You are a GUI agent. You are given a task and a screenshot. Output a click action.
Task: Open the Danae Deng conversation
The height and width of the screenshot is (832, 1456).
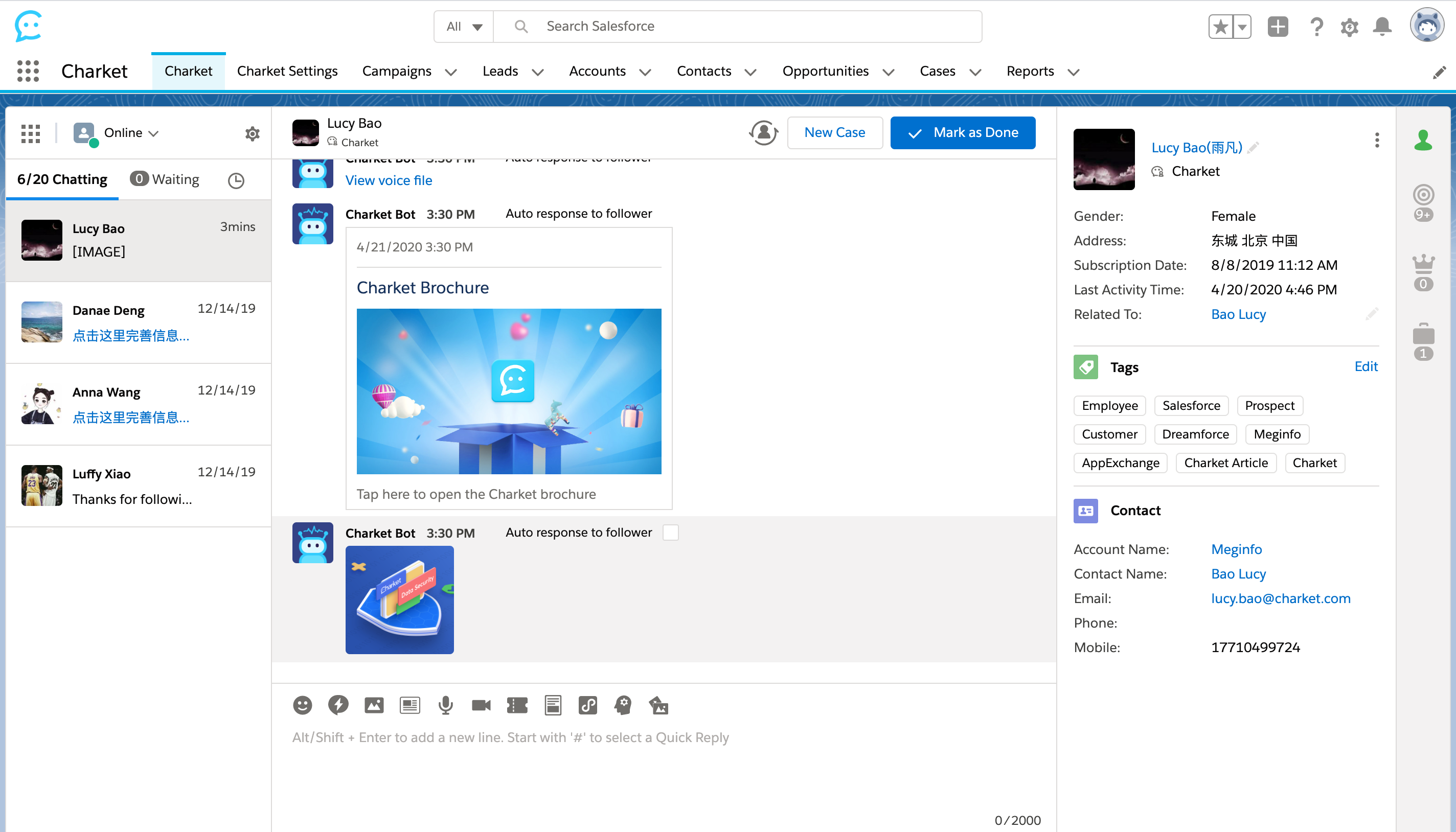tap(139, 322)
